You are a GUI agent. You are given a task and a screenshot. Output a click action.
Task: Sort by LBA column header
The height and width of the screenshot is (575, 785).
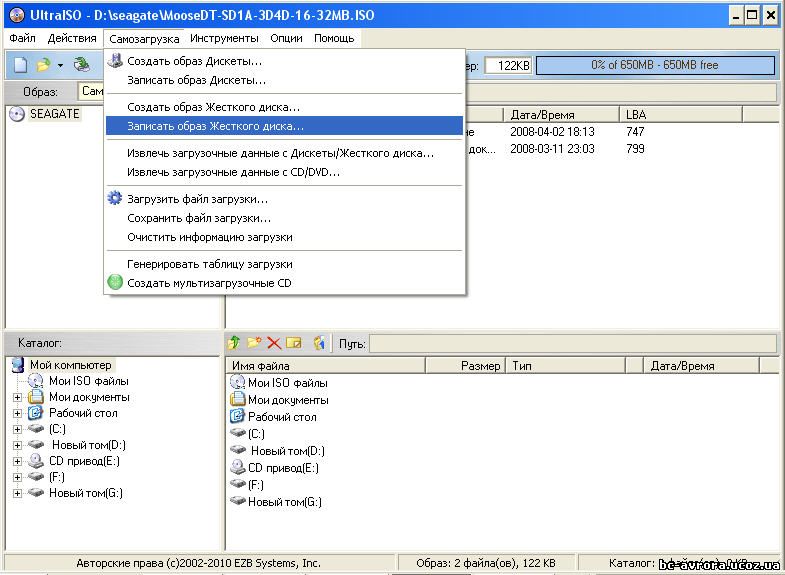(x=681, y=115)
